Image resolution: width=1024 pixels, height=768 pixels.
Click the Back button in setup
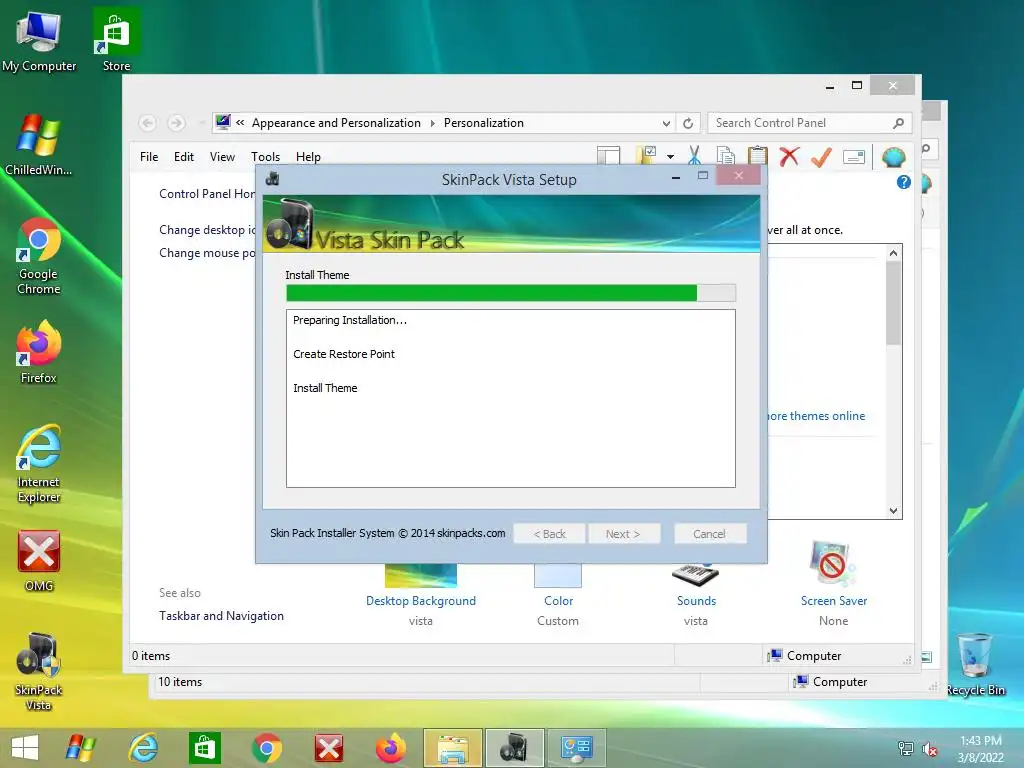coord(549,534)
